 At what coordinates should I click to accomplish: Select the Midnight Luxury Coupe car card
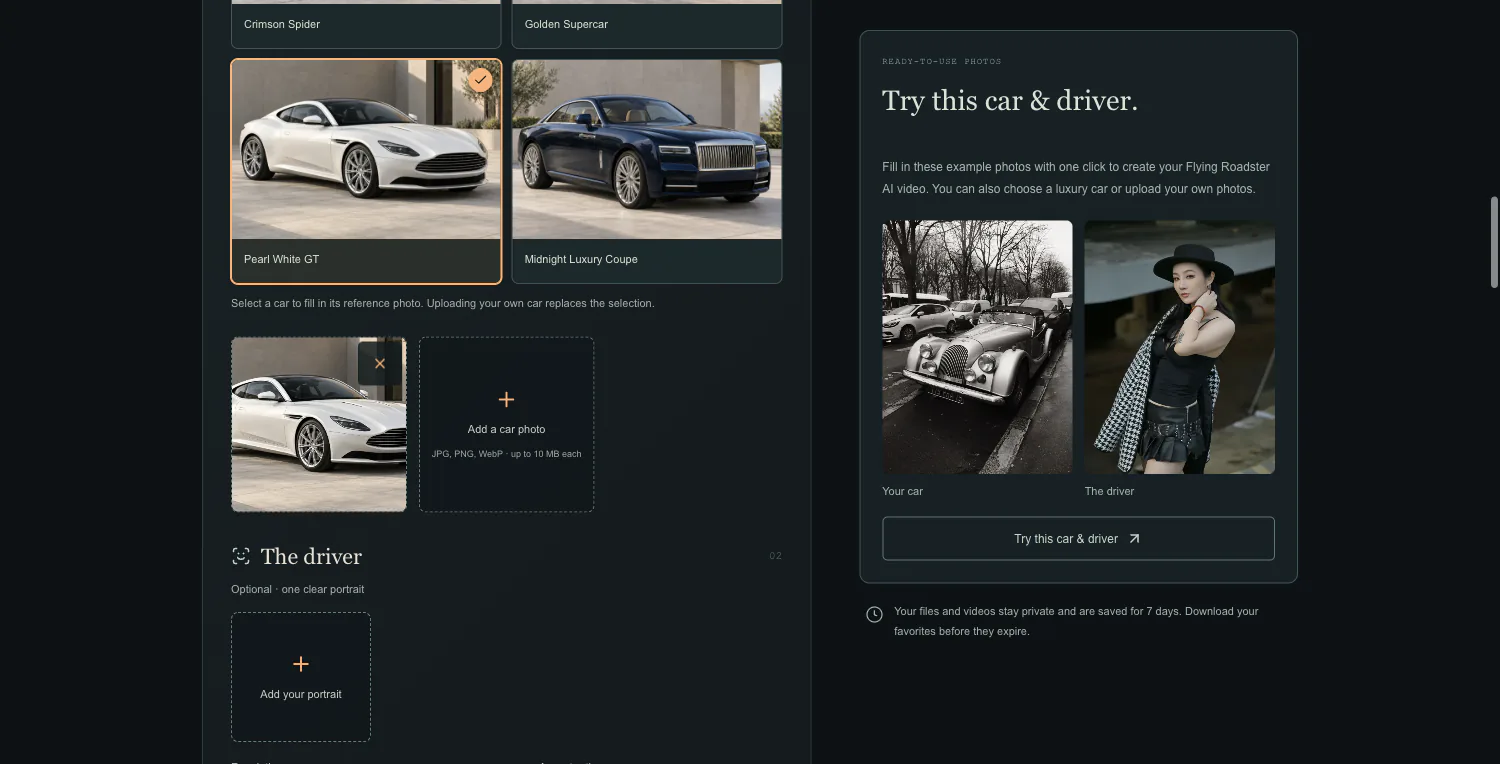point(647,171)
